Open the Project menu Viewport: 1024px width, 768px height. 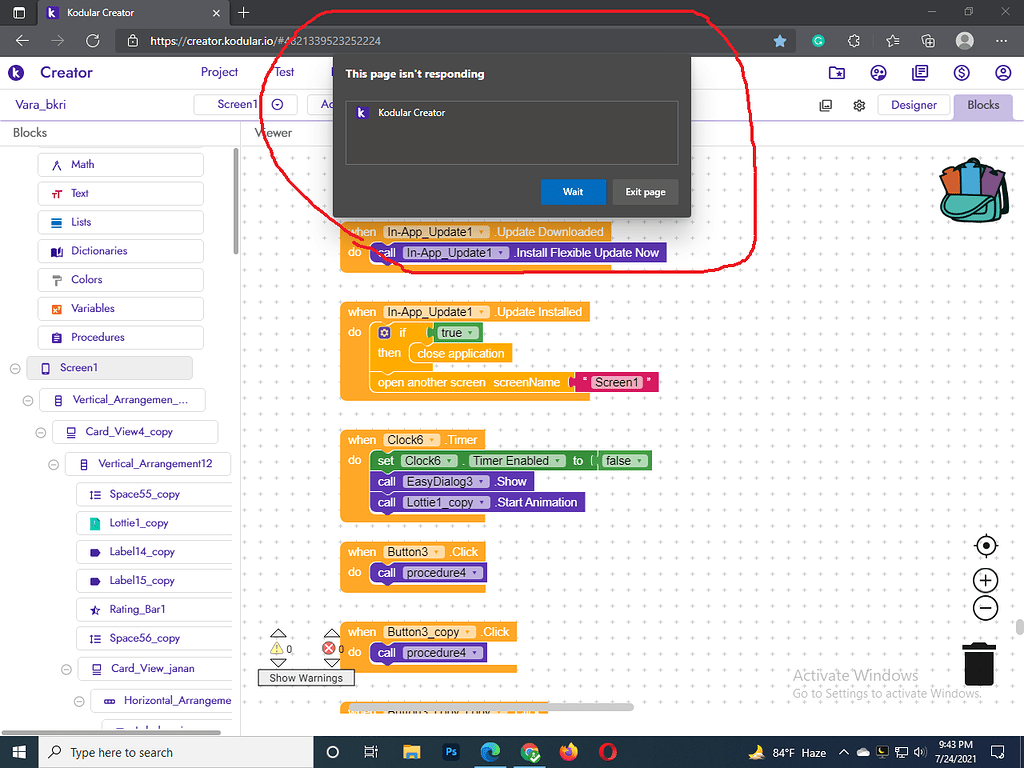(x=219, y=72)
